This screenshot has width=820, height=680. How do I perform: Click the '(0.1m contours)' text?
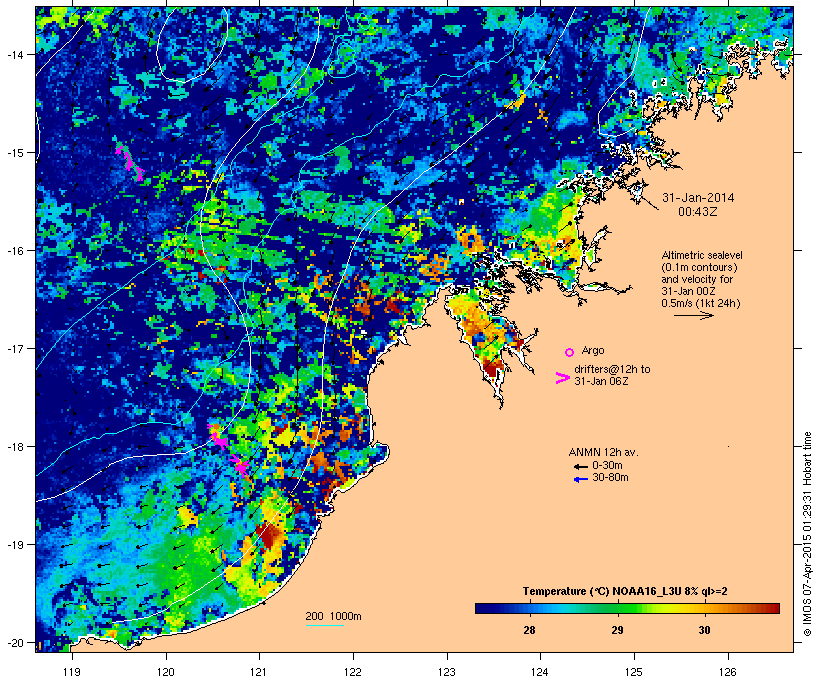[699, 267]
